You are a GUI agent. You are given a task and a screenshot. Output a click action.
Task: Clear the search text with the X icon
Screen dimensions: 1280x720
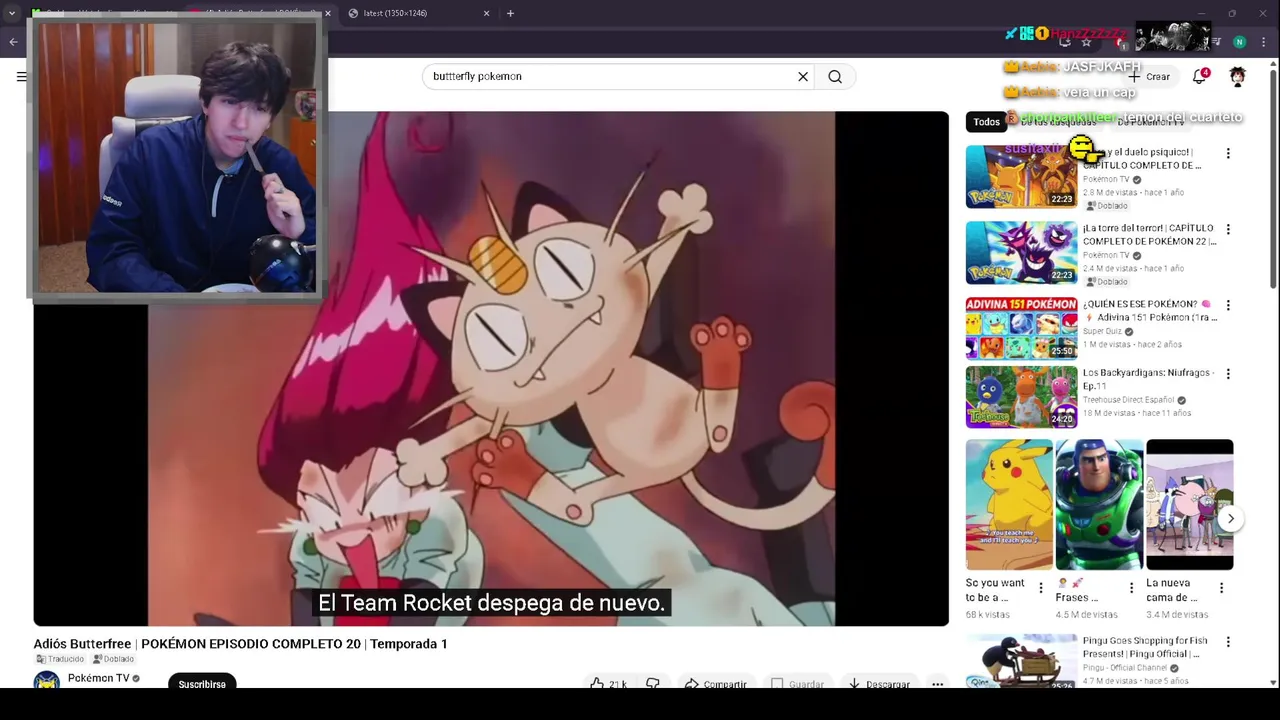click(x=803, y=76)
